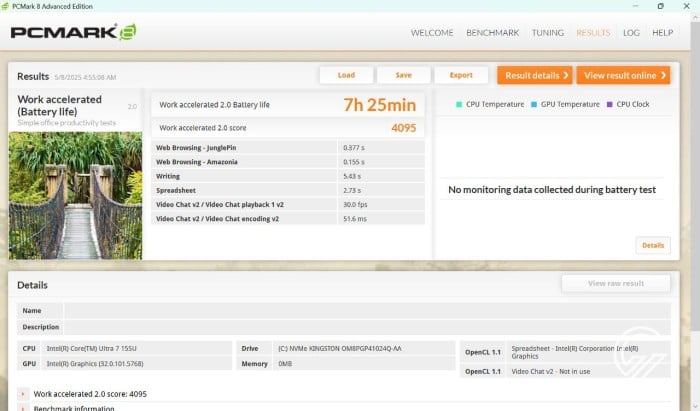Click the PCMark app icon in title bar

[5, 6]
